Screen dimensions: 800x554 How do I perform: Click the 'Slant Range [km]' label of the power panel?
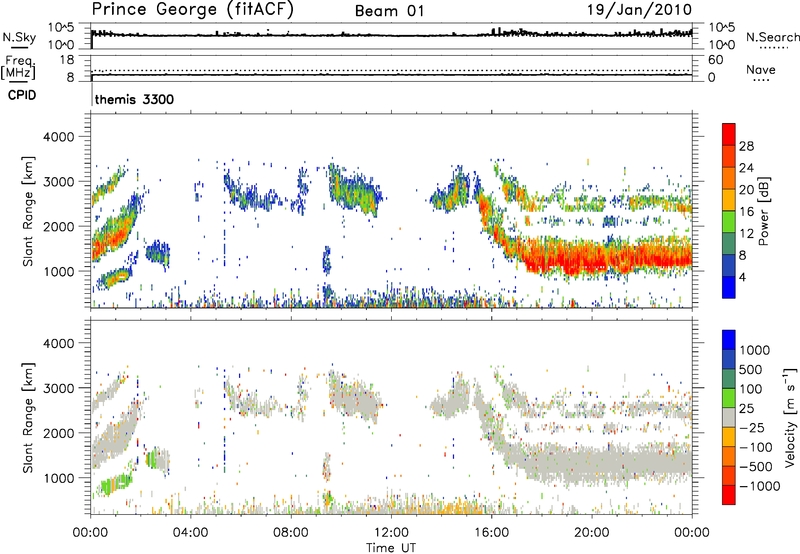pos(28,211)
